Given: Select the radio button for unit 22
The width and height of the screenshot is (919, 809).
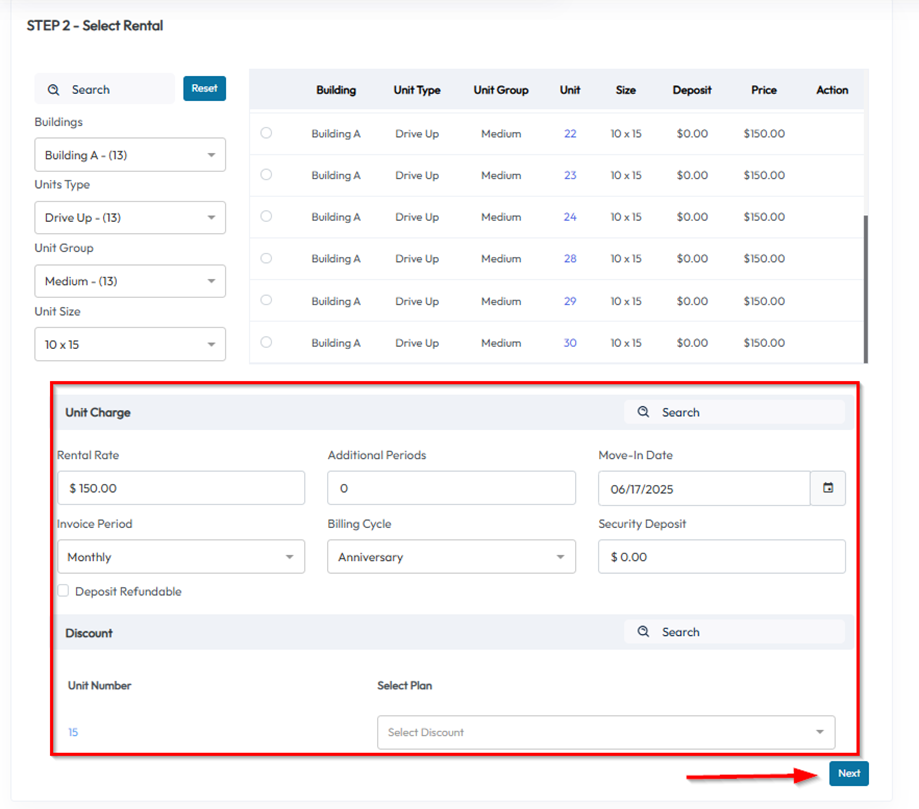Looking at the screenshot, I should click(266, 133).
